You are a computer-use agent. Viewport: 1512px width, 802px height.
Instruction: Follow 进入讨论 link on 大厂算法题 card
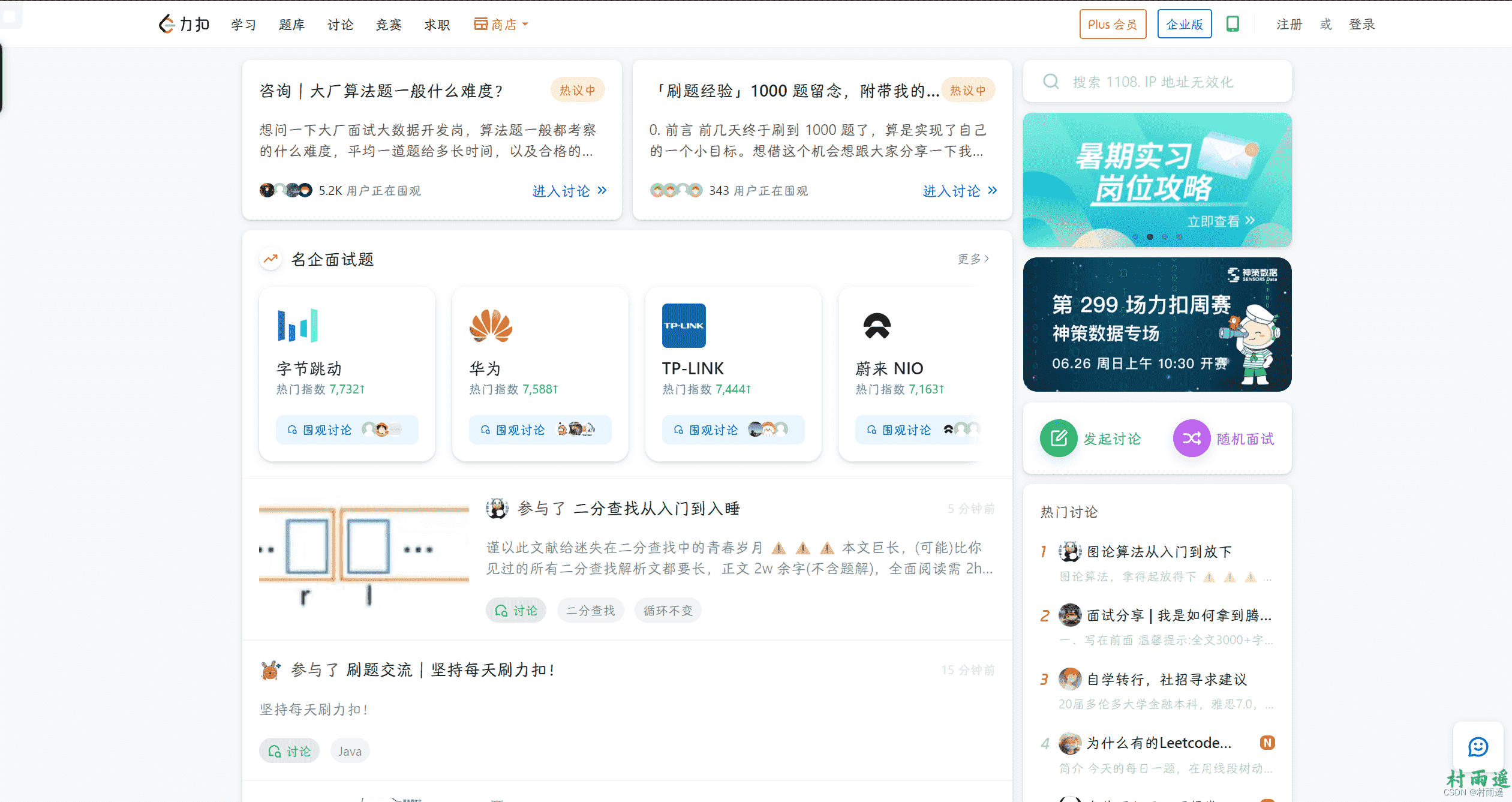[x=569, y=191]
